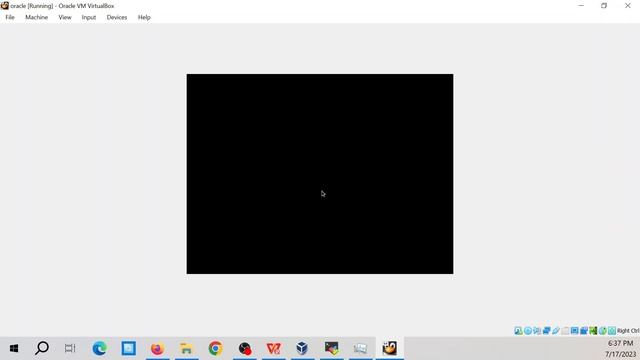Screen dimensions: 640x360
Task: Open the Help menu
Action: click(144, 17)
